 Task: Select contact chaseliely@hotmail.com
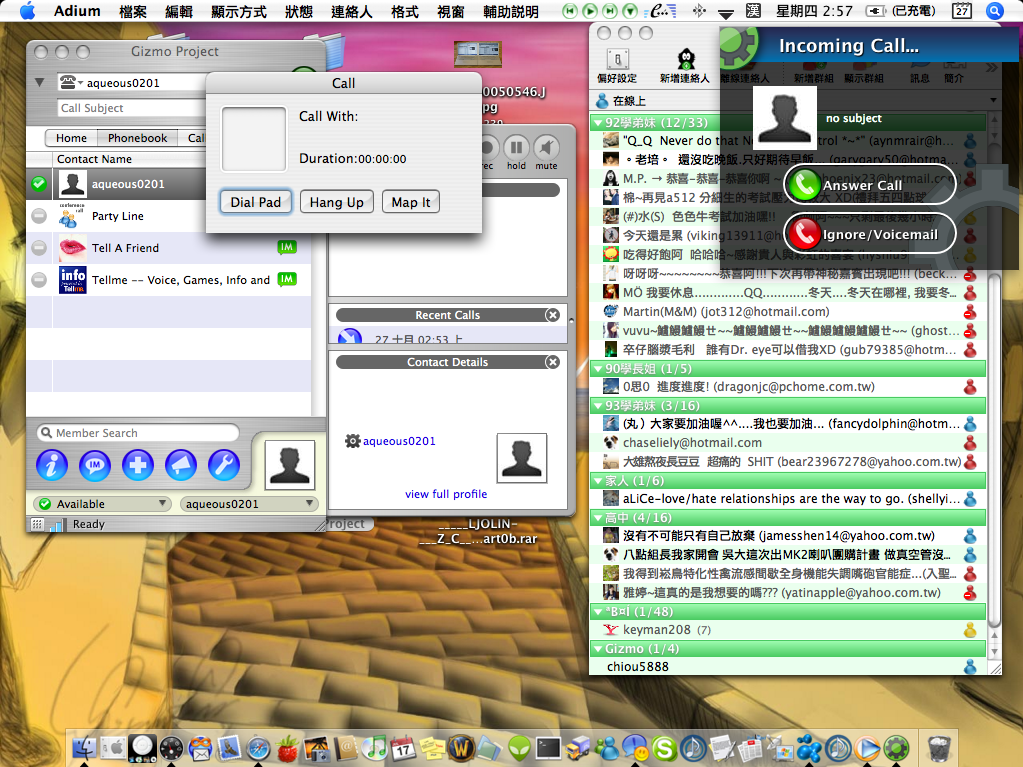[x=787, y=442]
